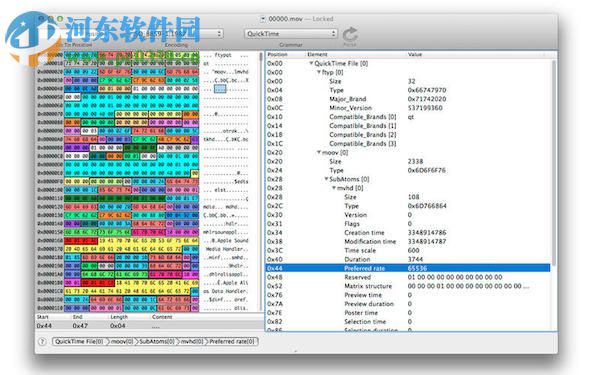The width and height of the screenshot is (600, 375).
Task: Click the 0x44 Start value
Action: point(44,326)
